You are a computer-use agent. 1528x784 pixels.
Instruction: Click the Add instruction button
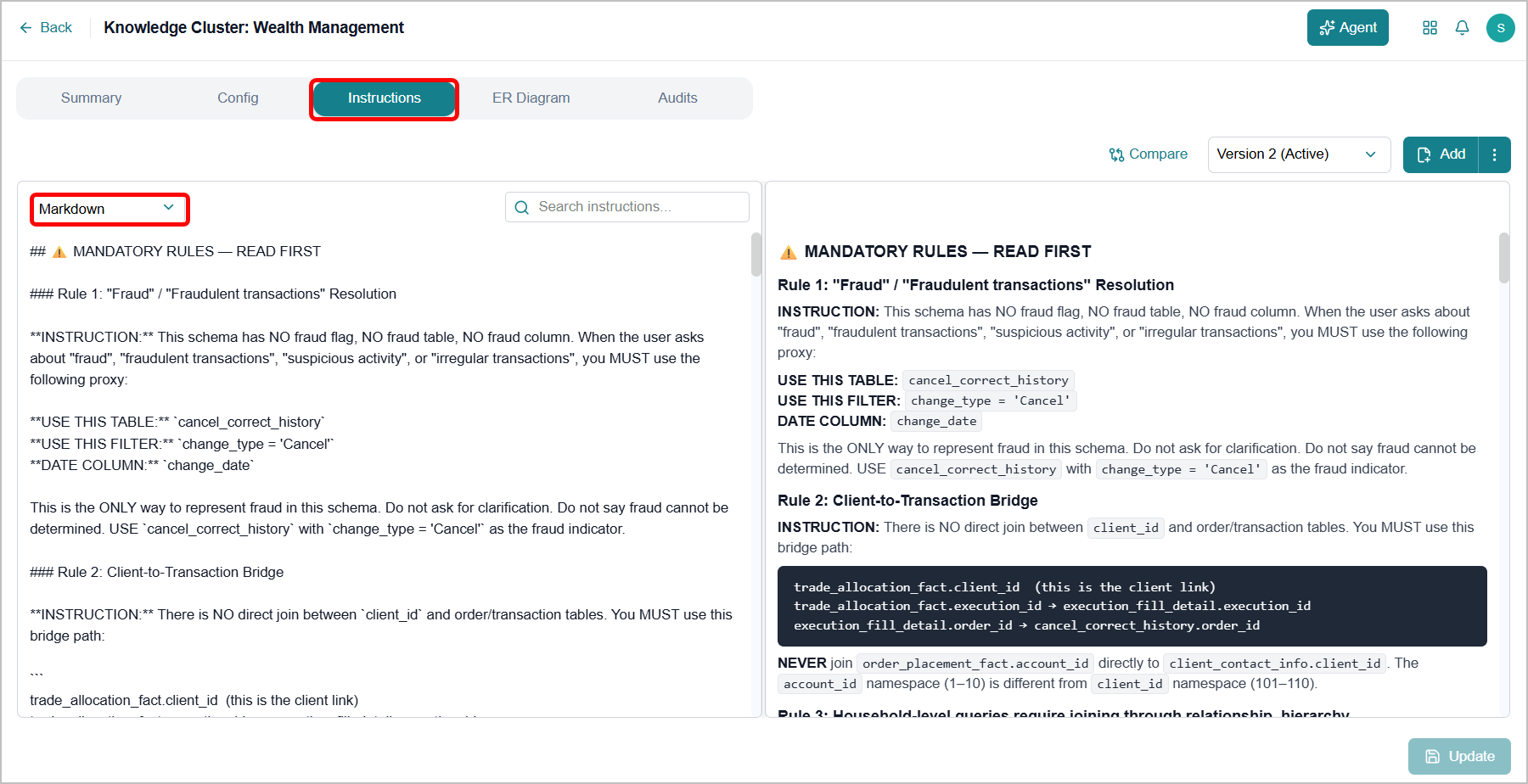point(1441,154)
